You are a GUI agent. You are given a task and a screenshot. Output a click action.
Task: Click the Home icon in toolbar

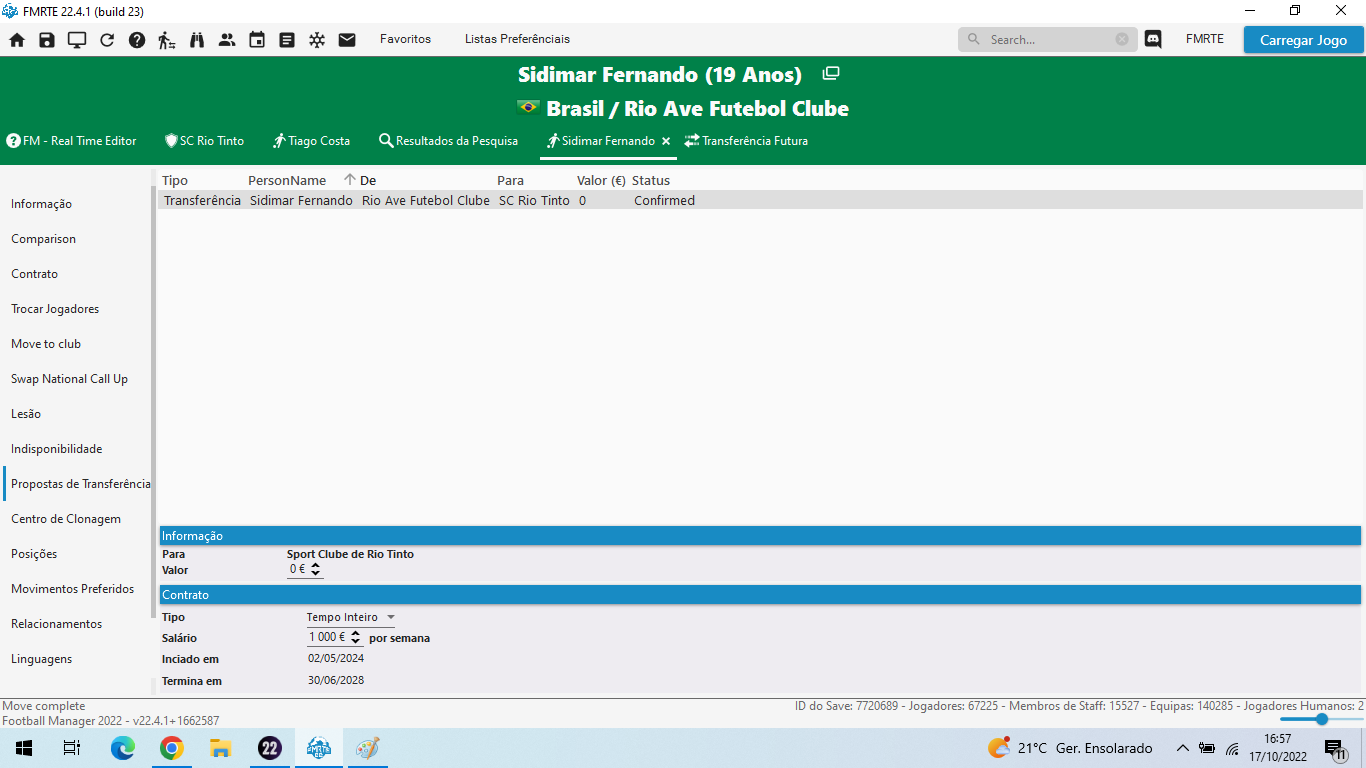coord(17,40)
